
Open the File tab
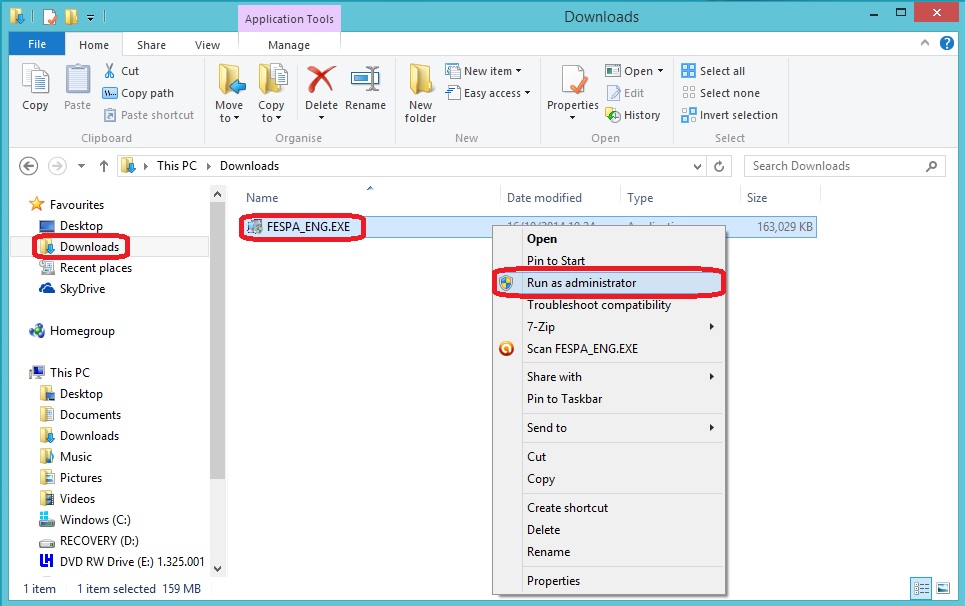(37, 44)
